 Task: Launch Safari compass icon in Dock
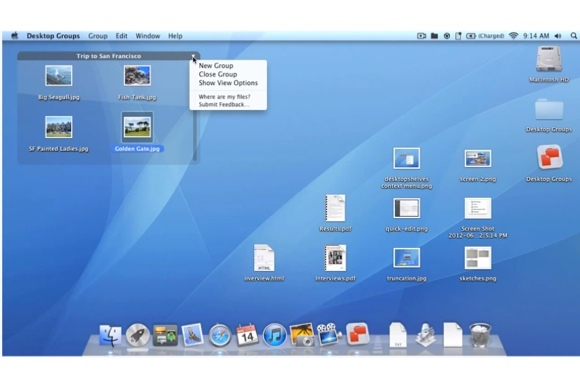[x=220, y=335]
